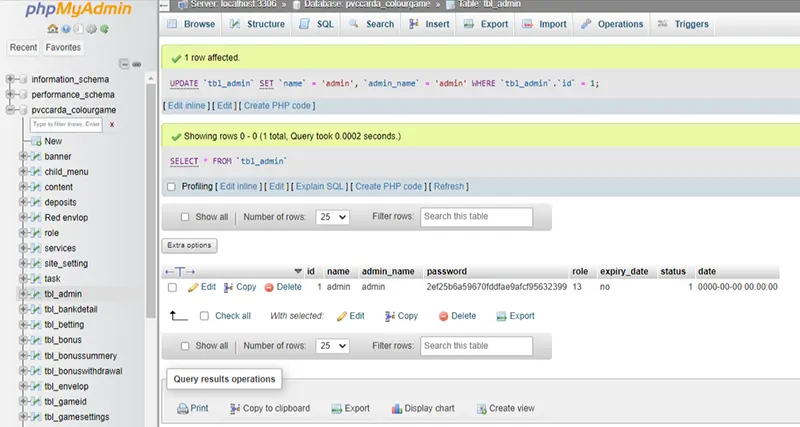The height and width of the screenshot is (427, 800).
Task: Click lower Search this table field
Action: [x=477, y=346]
